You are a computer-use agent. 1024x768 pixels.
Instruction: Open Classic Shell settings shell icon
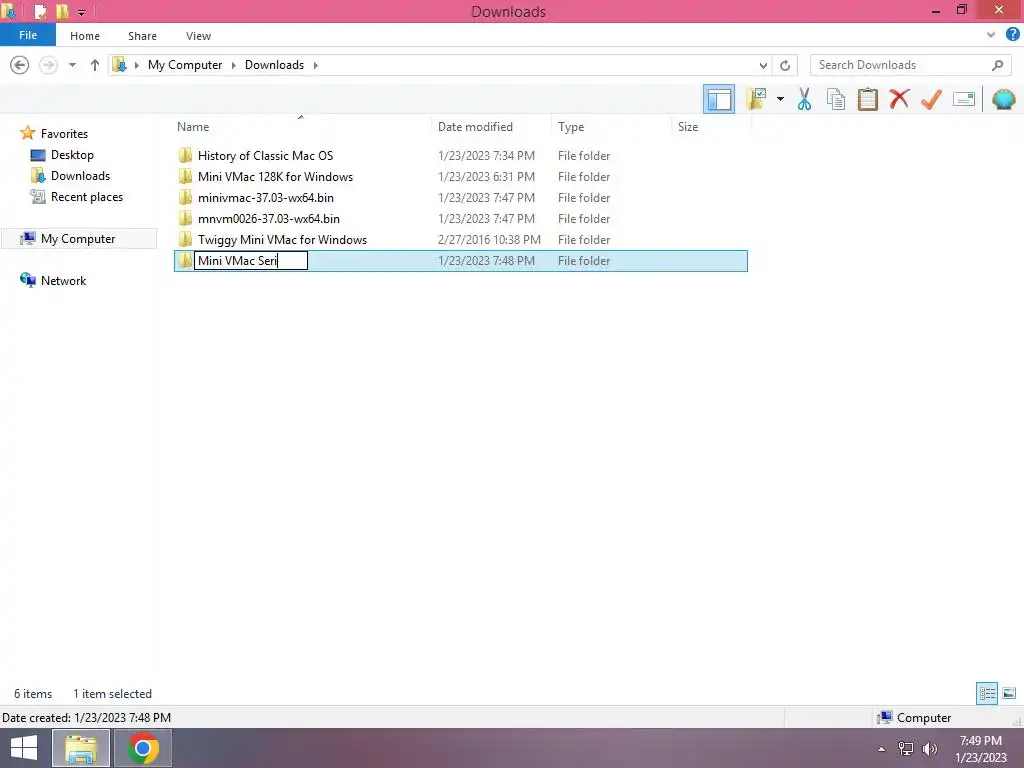coord(1003,99)
